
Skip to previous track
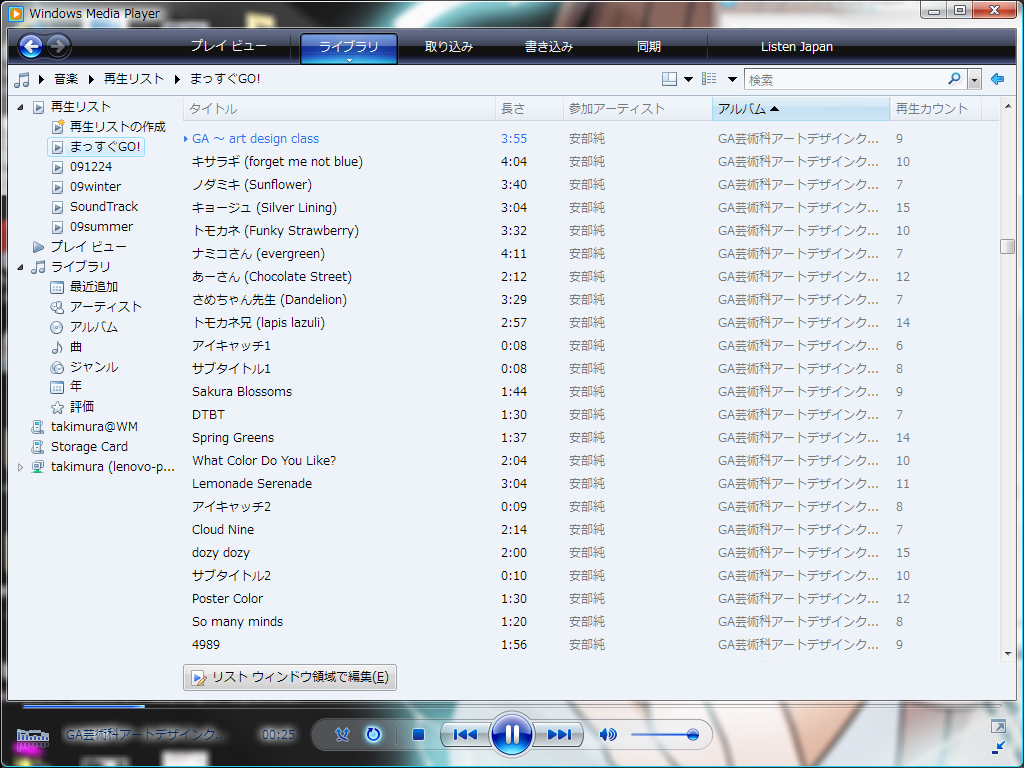click(x=465, y=735)
